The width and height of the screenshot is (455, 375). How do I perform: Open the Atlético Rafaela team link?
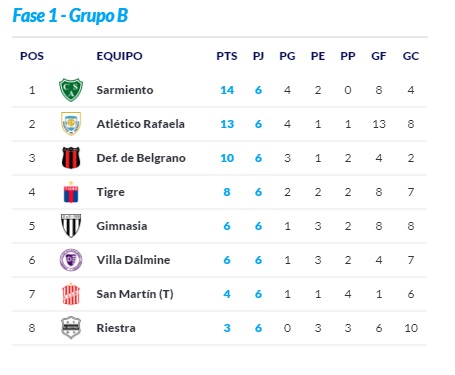coord(140,124)
